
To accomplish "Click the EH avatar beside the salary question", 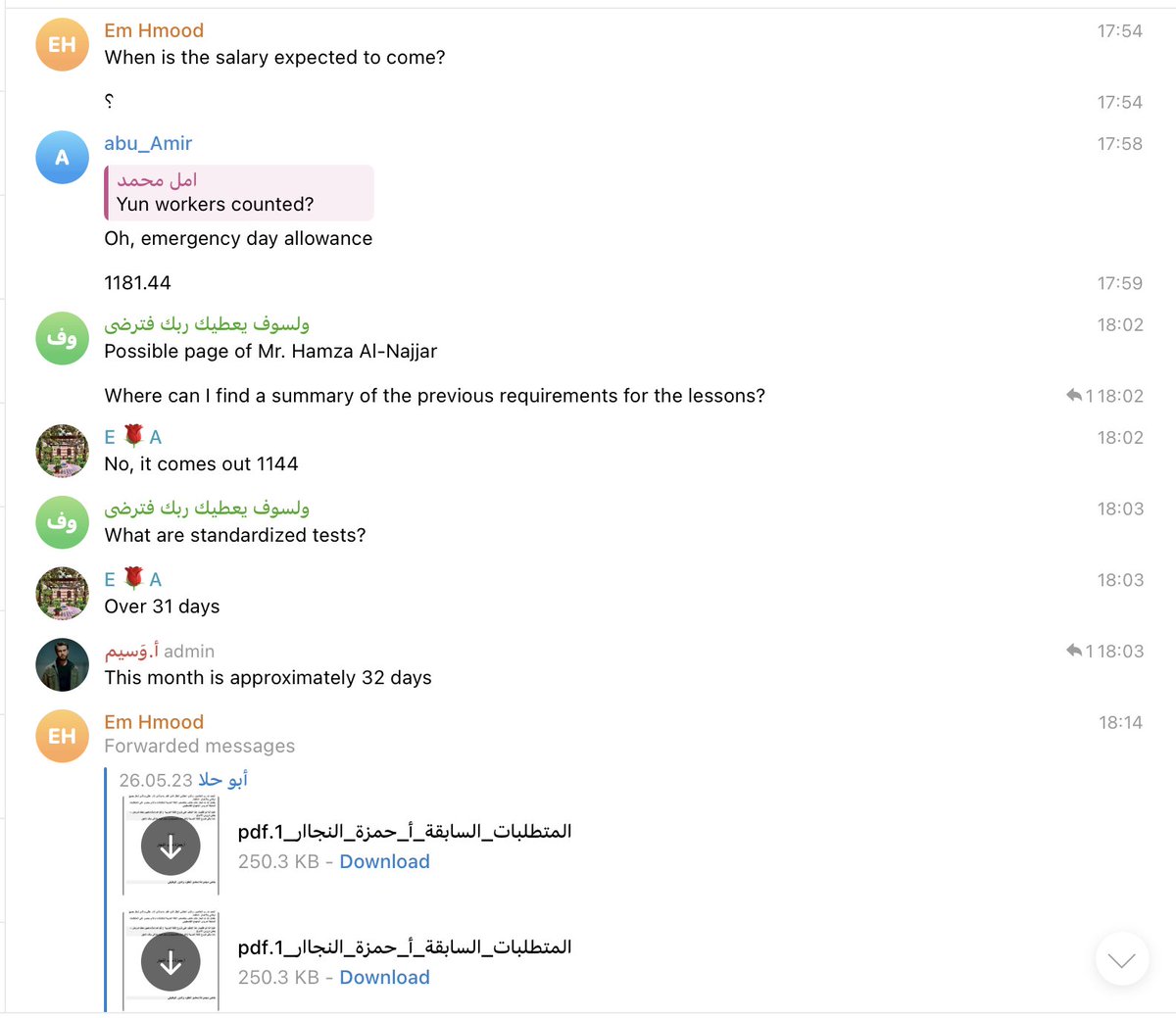I will click(x=62, y=44).
